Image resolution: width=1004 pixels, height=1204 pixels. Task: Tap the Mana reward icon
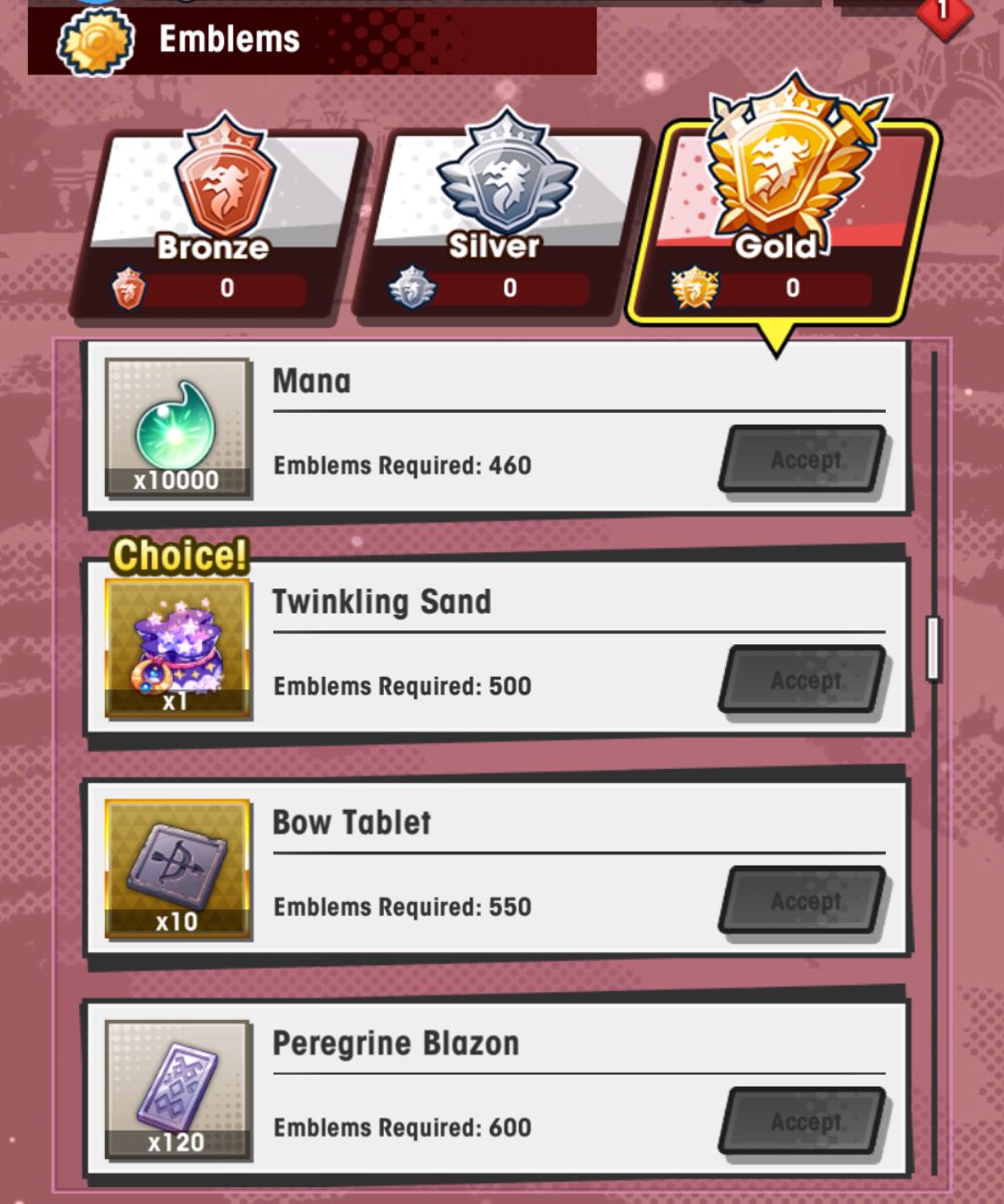click(177, 428)
